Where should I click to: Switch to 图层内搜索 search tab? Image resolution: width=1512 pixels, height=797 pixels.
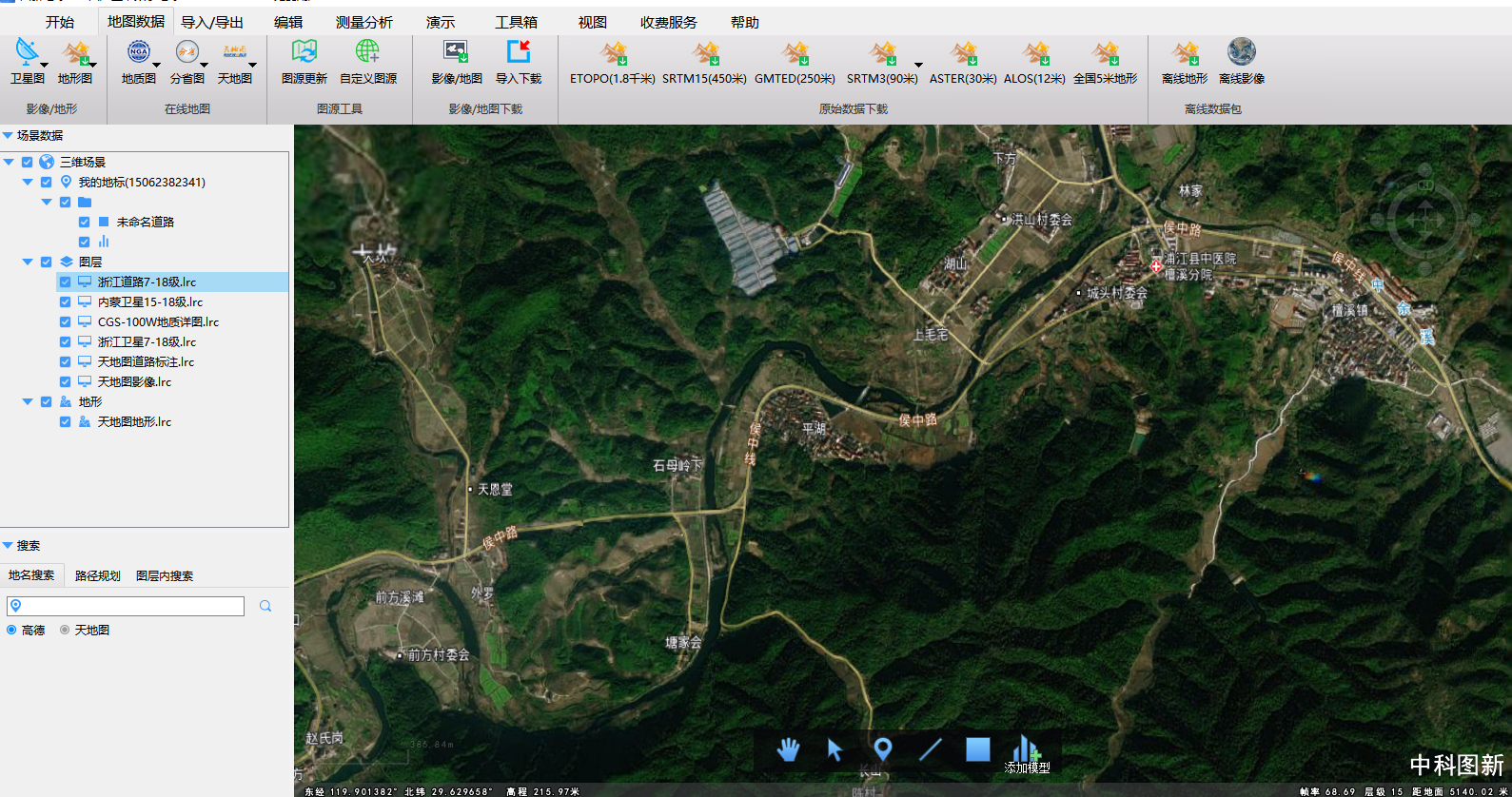(165, 575)
